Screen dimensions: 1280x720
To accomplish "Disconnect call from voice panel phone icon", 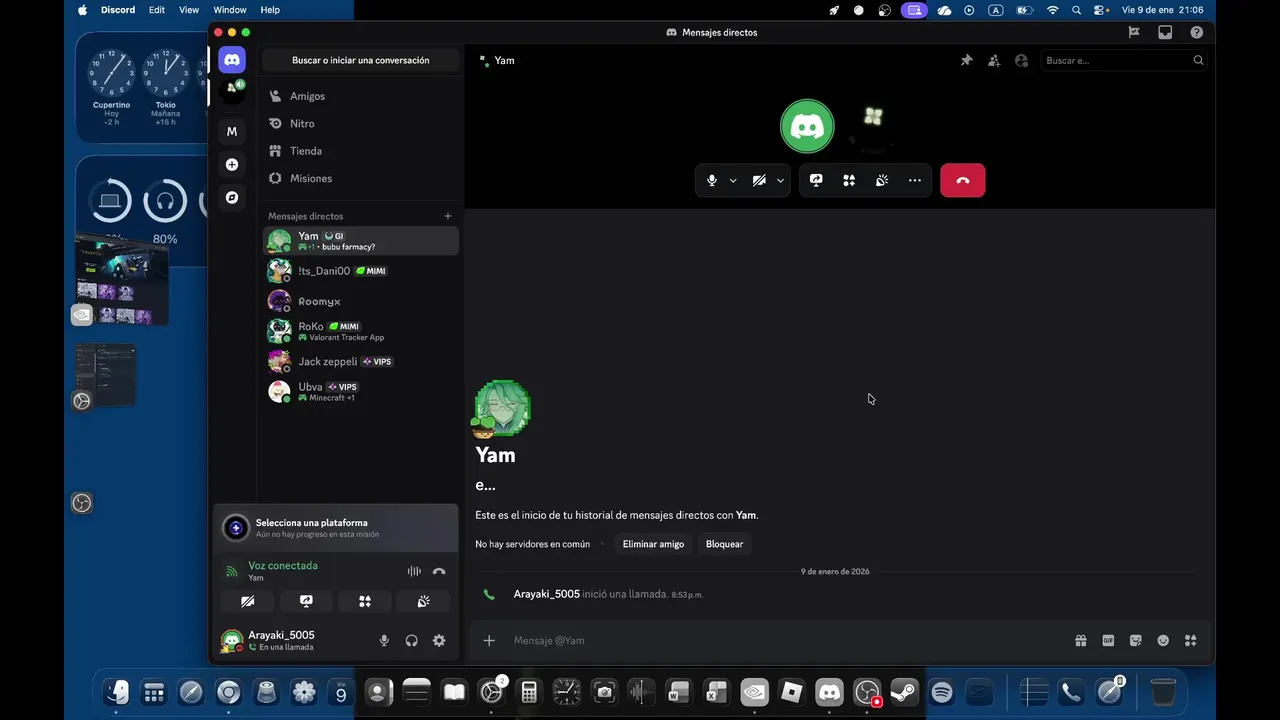I will pyautogui.click(x=439, y=571).
